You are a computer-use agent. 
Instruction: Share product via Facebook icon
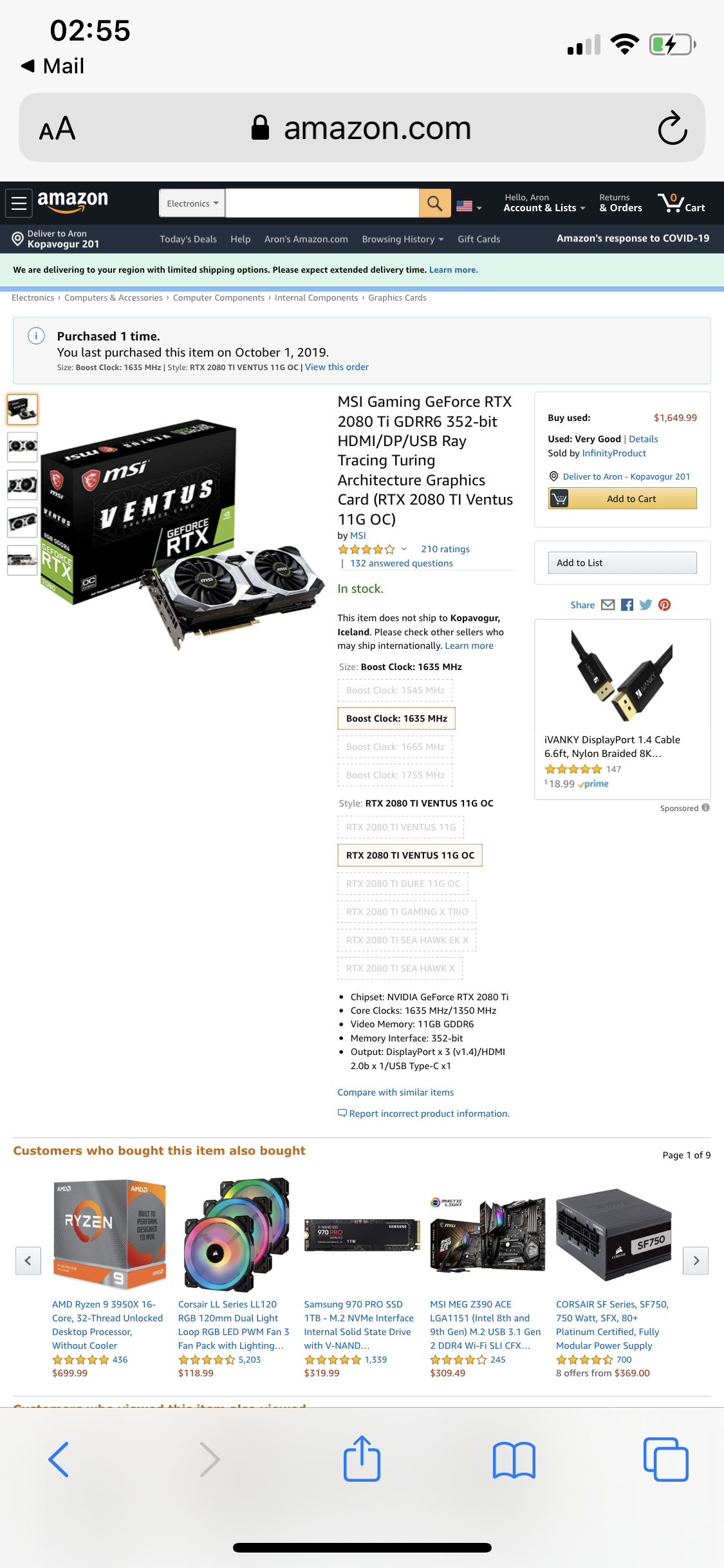click(627, 605)
